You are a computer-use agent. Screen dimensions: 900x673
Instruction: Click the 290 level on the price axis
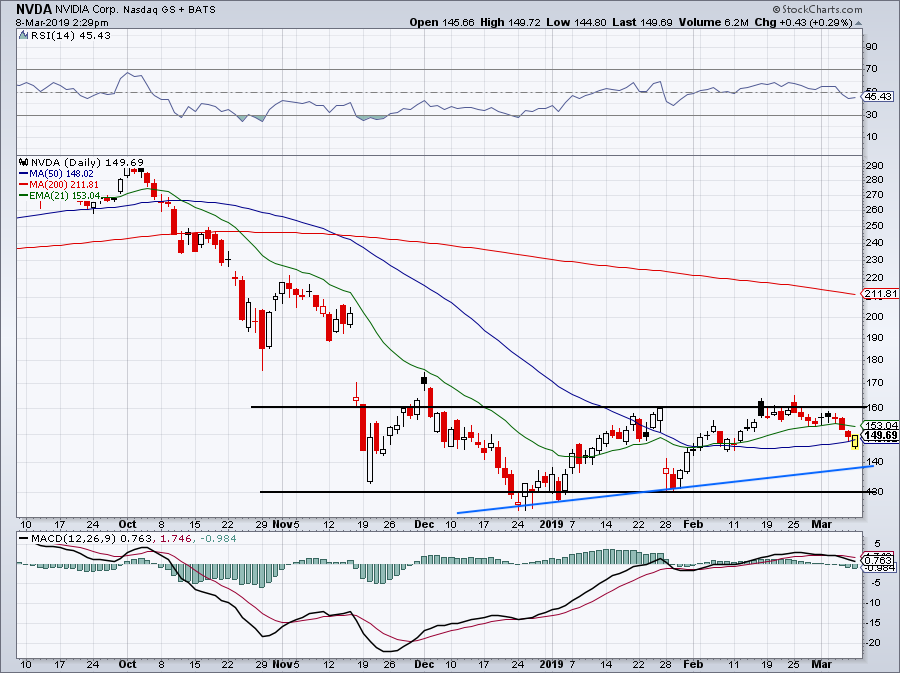(x=875, y=166)
